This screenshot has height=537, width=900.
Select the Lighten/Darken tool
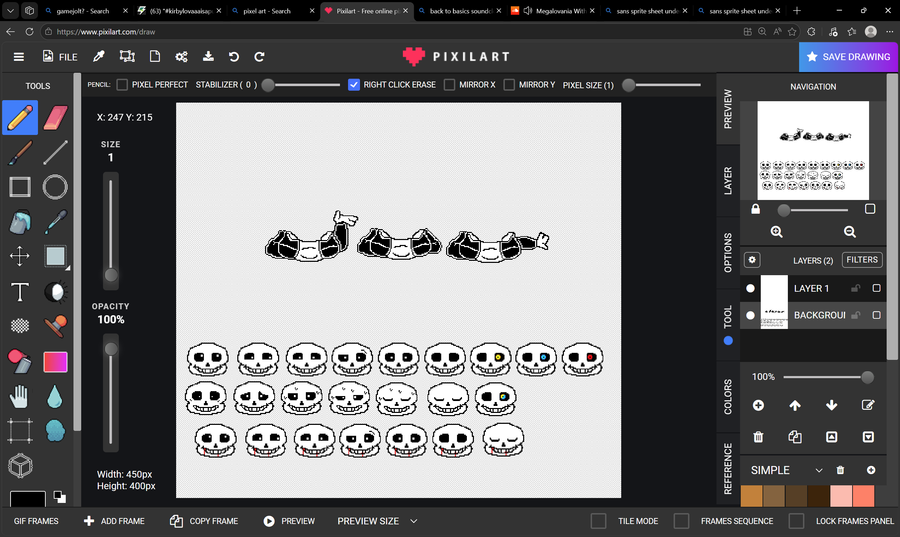click(x=55, y=291)
